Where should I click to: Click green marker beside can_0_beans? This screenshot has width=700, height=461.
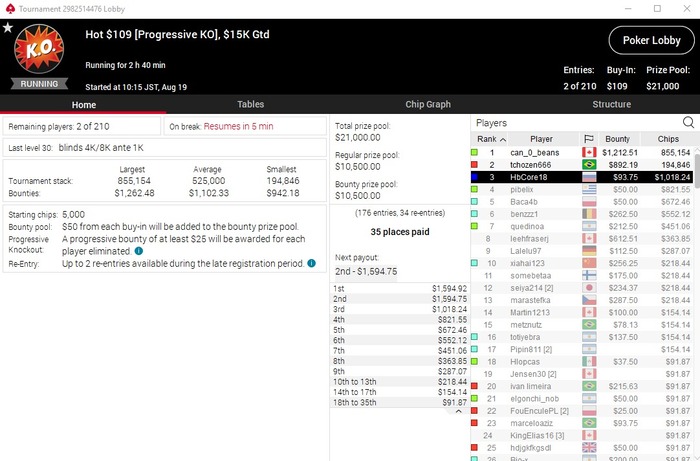[x=474, y=152]
